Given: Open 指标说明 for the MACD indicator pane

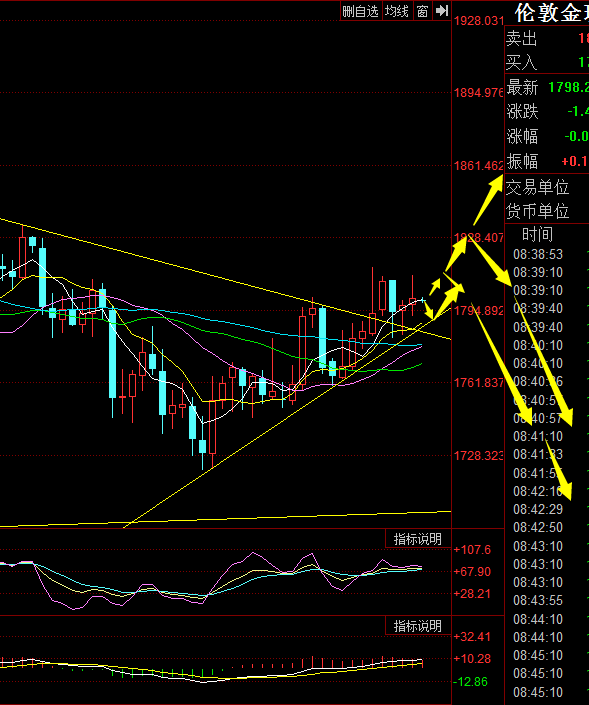Looking at the screenshot, I should coord(418,626).
